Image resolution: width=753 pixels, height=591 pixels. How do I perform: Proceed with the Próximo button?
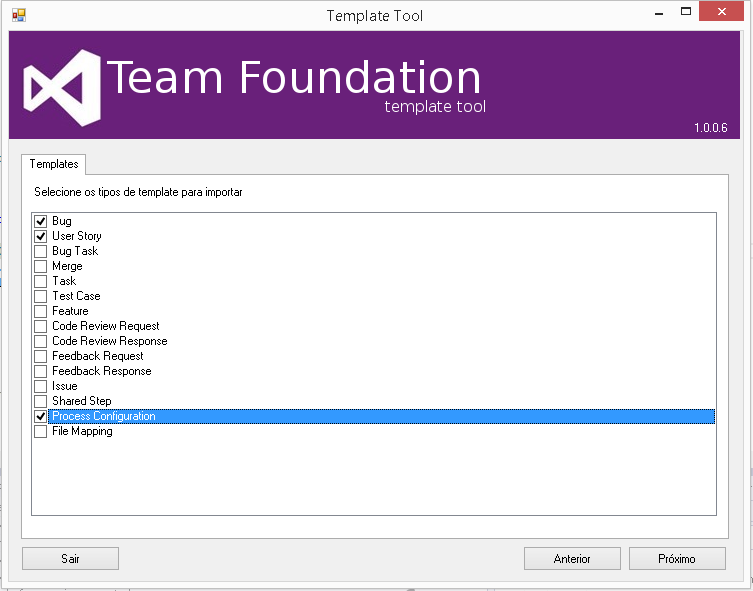[677, 558]
